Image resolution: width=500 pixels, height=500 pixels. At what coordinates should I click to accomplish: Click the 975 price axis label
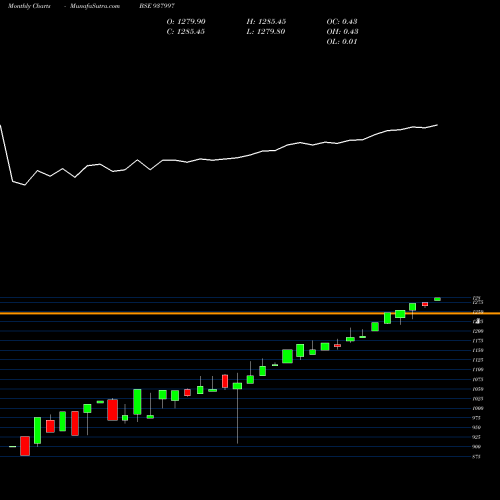[x=477, y=418]
